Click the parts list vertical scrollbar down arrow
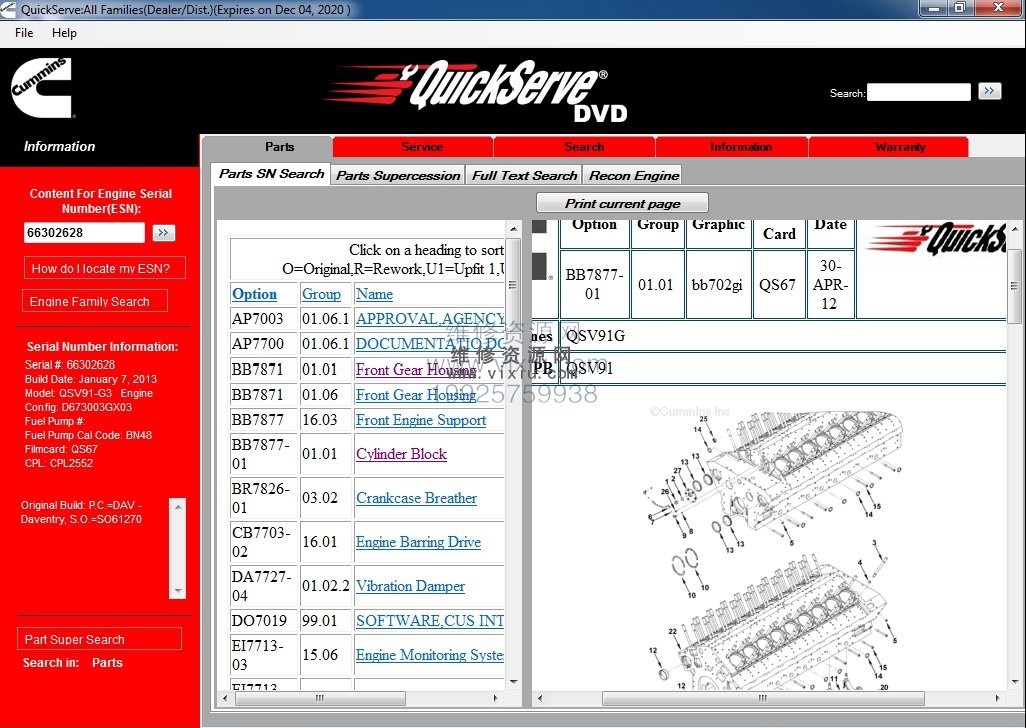 [514, 682]
